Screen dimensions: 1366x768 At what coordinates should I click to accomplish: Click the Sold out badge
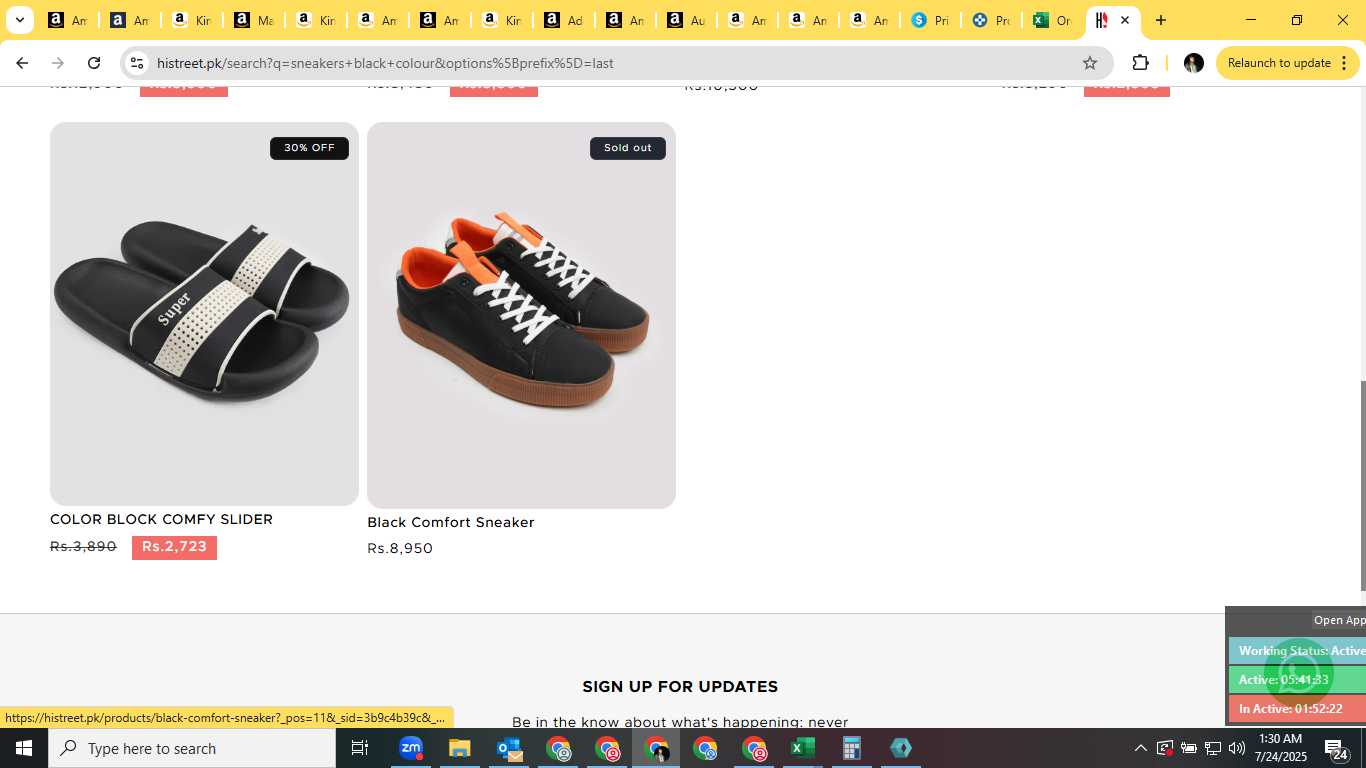tap(628, 148)
